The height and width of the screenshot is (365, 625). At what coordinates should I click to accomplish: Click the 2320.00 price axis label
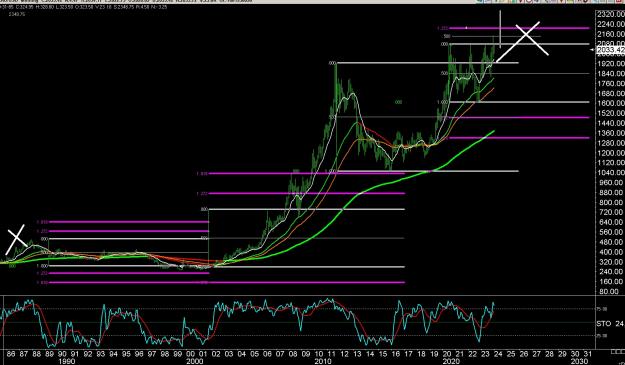[x=611, y=14]
